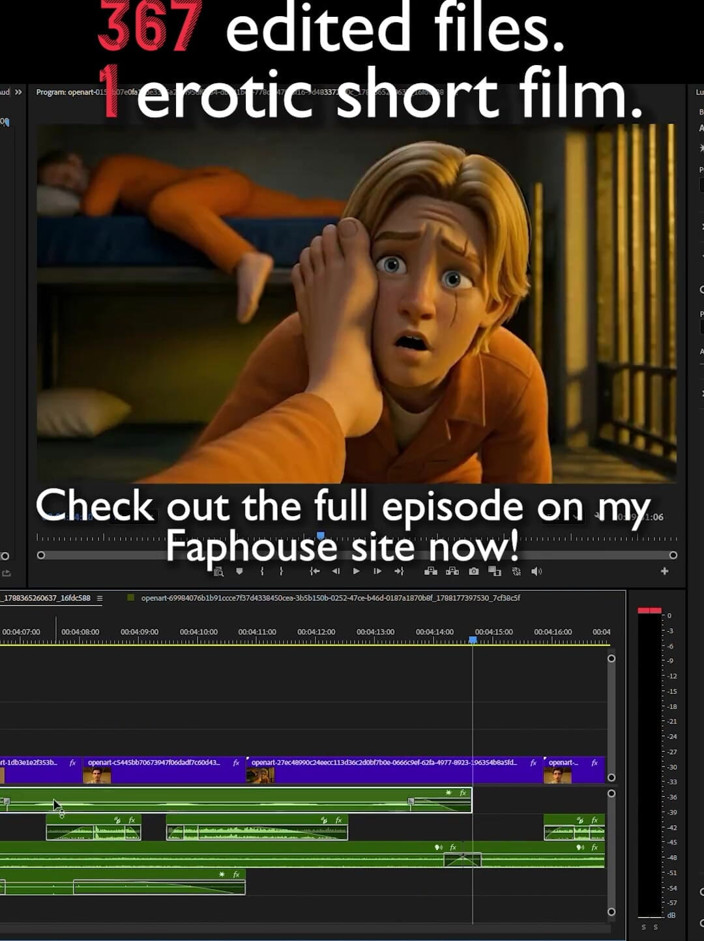Click the red clipping indicator atop audio meter
This screenshot has height=941, width=704.
pyautogui.click(x=649, y=610)
